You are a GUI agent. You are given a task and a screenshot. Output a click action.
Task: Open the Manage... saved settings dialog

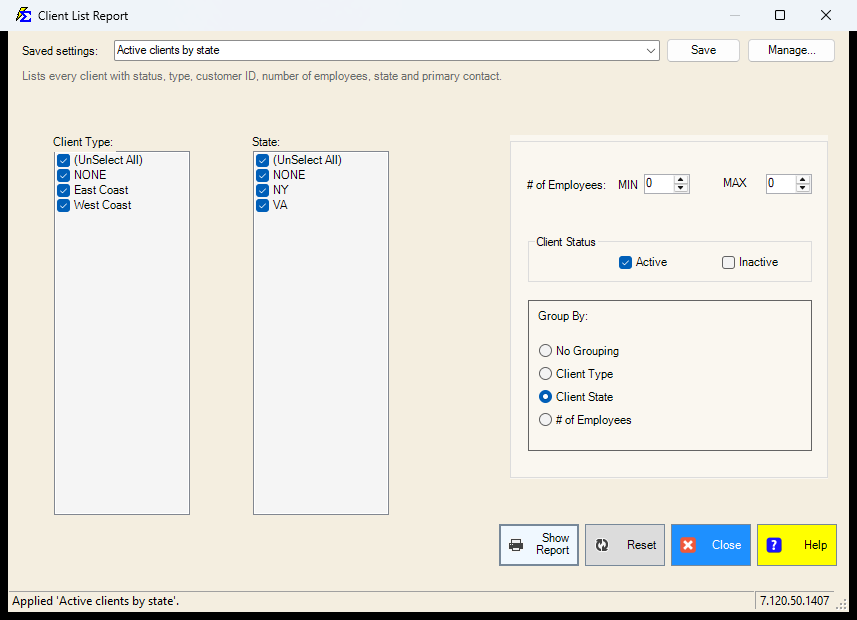click(x=791, y=50)
